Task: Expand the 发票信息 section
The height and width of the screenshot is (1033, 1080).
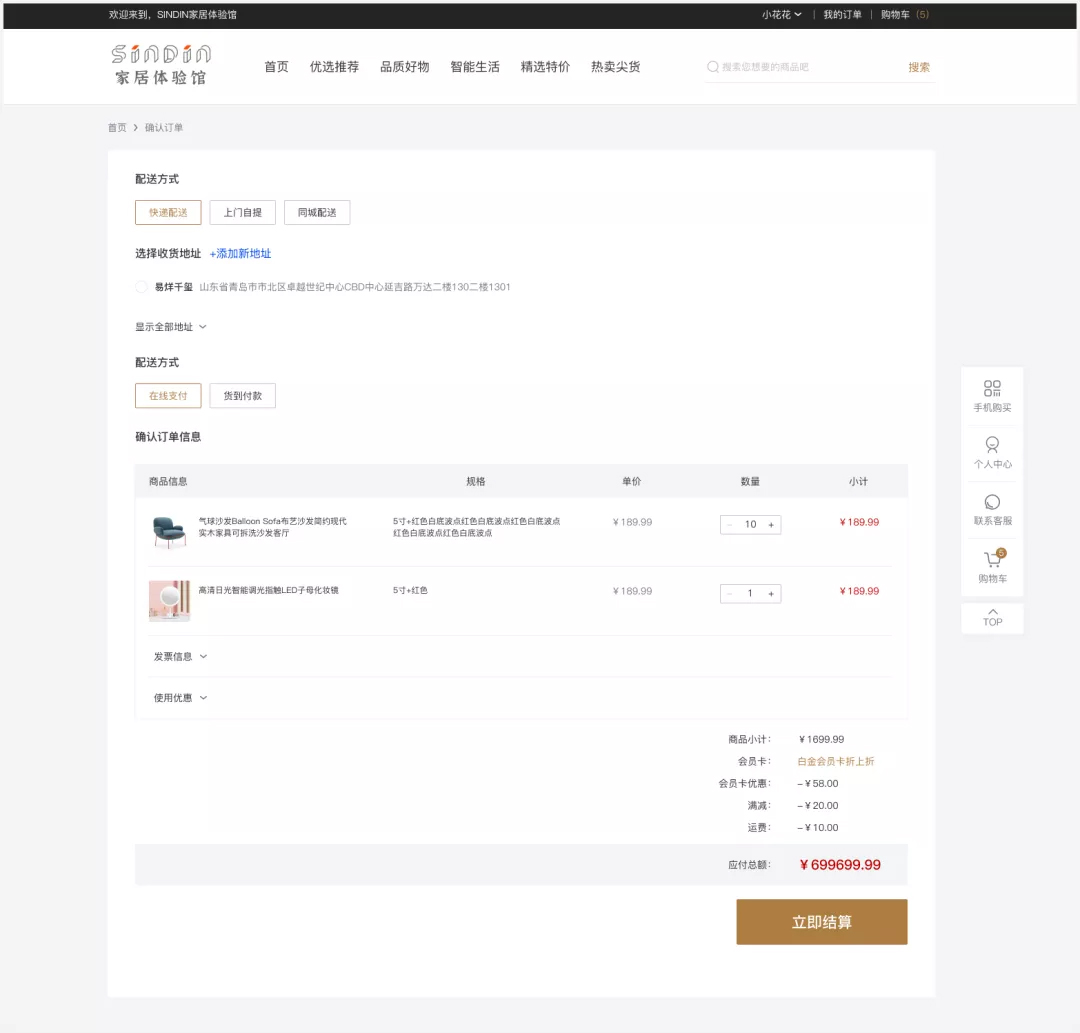Action: pos(180,657)
